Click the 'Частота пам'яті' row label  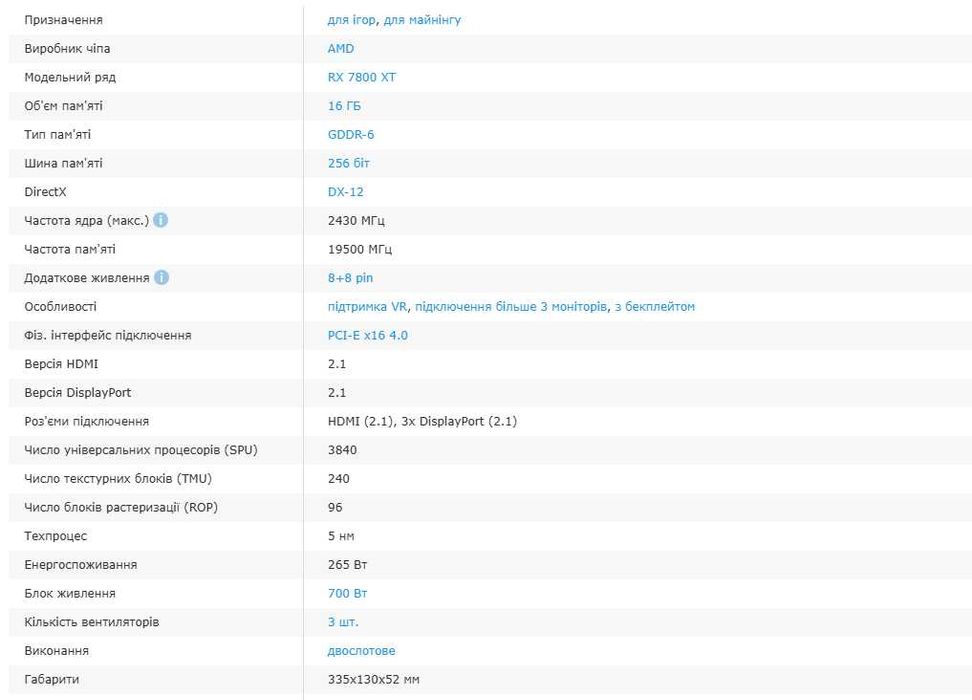[69, 249]
